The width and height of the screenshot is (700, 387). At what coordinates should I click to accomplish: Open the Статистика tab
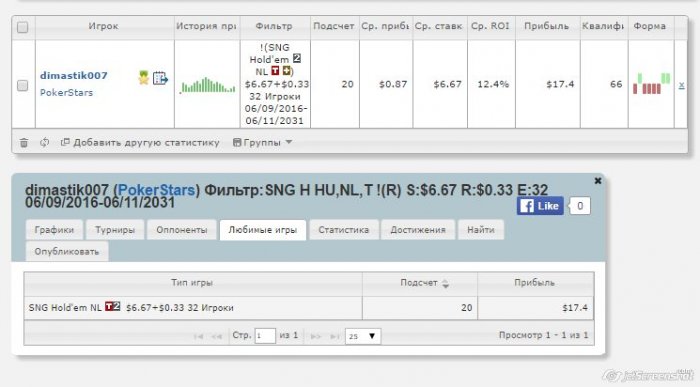[x=344, y=230]
